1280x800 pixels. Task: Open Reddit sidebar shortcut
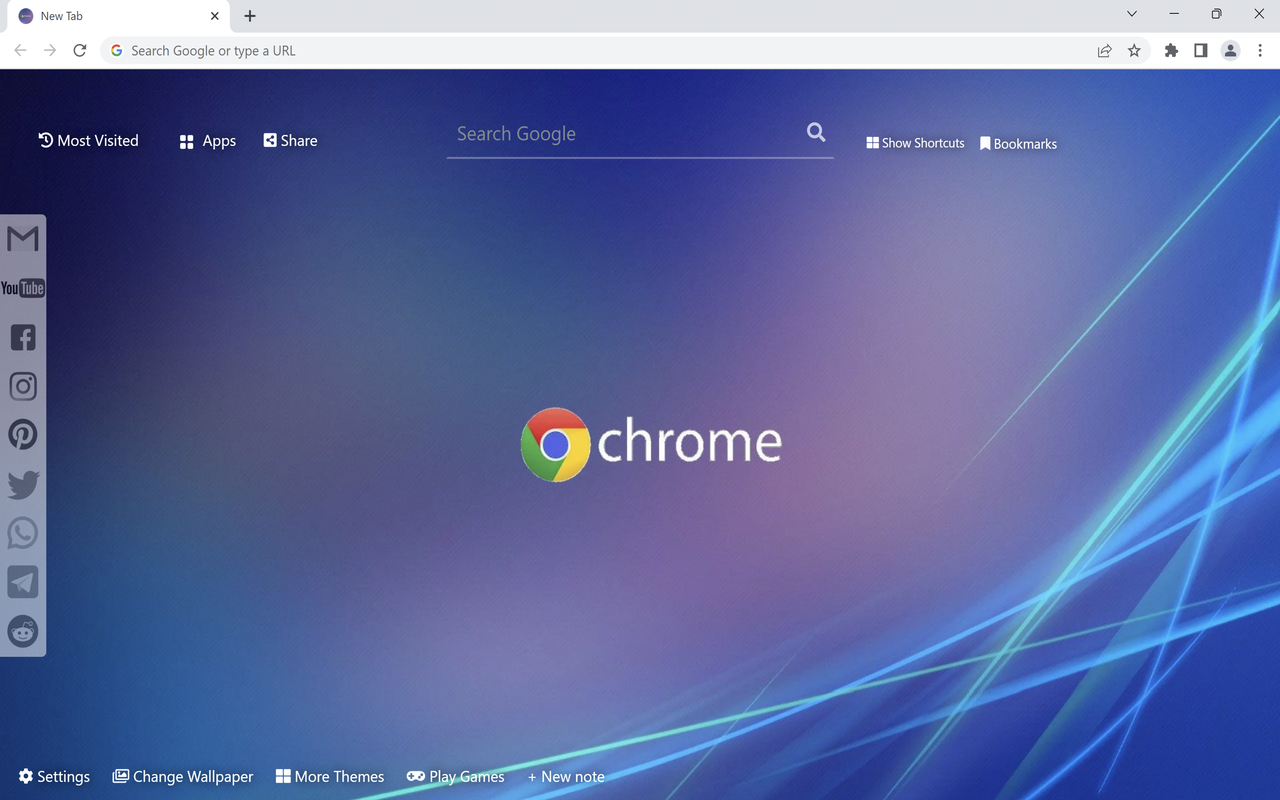tap(23, 631)
